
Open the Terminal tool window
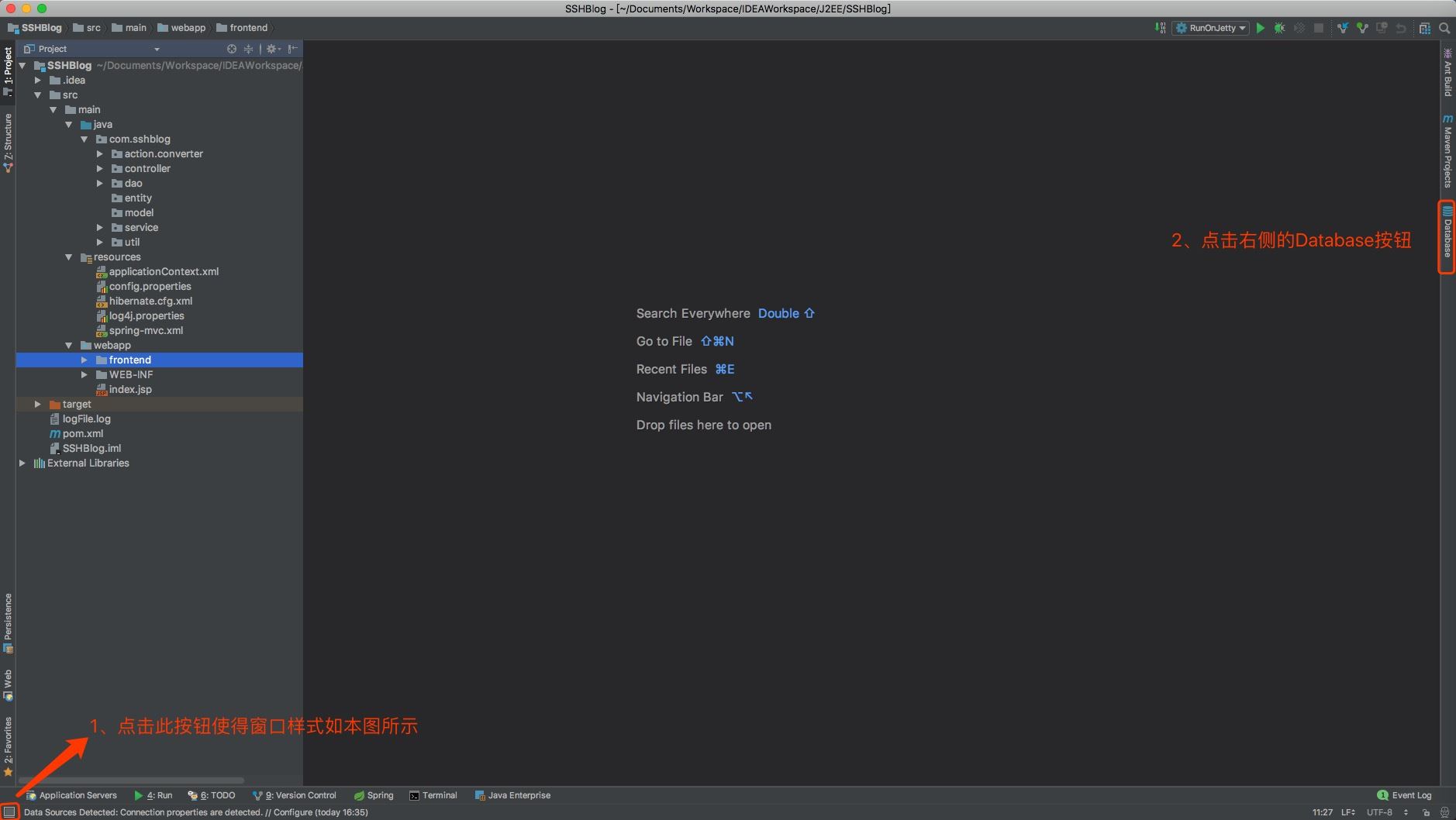(433, 795)
